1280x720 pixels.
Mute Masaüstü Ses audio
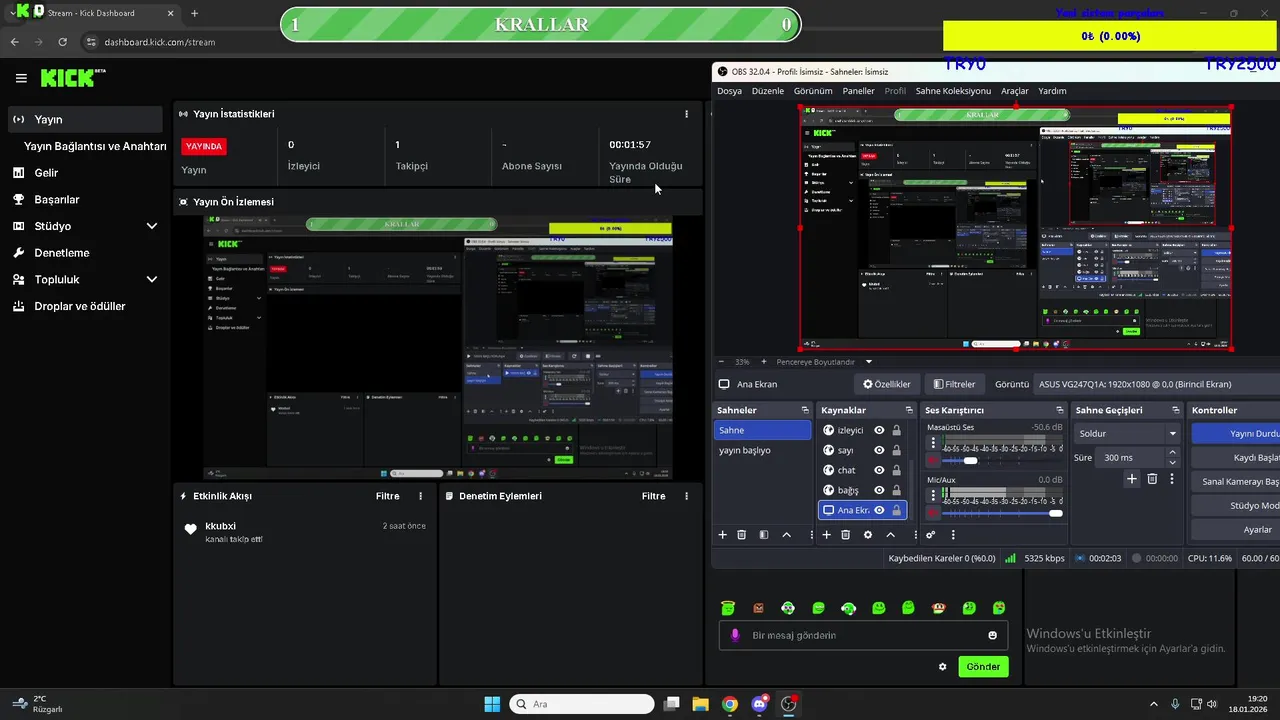tap(933, 461)
